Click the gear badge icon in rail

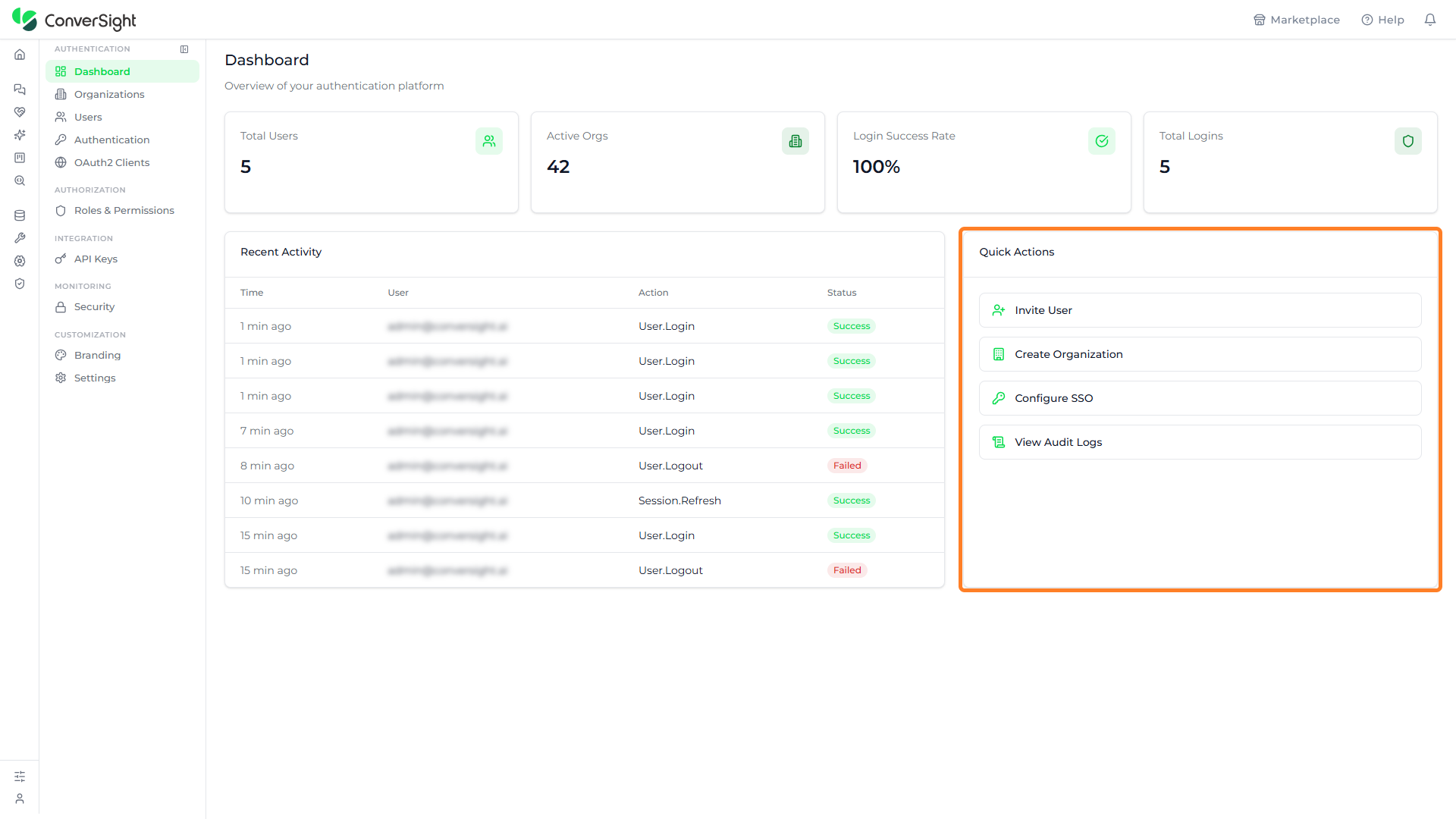[20, 261]
